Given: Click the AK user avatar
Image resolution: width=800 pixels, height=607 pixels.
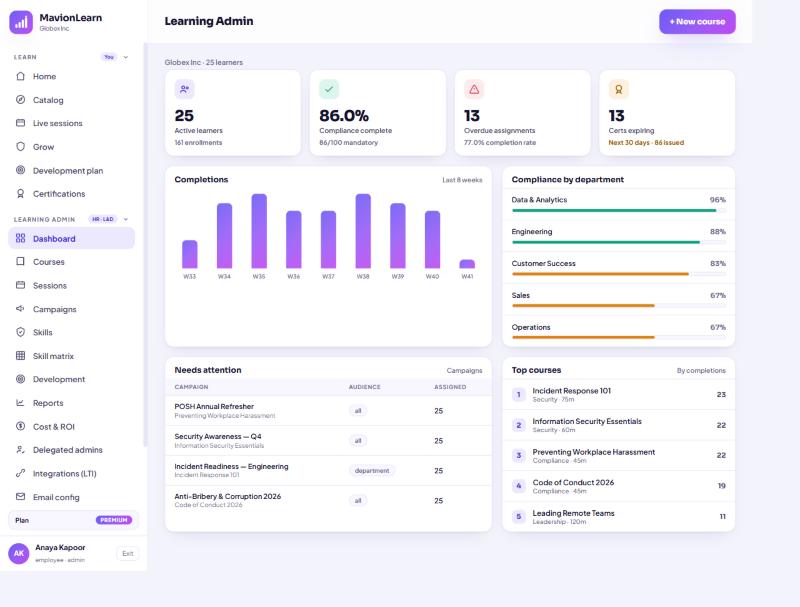Looking at the screenshot, I should pyautogui.click(x=19, y=553).
